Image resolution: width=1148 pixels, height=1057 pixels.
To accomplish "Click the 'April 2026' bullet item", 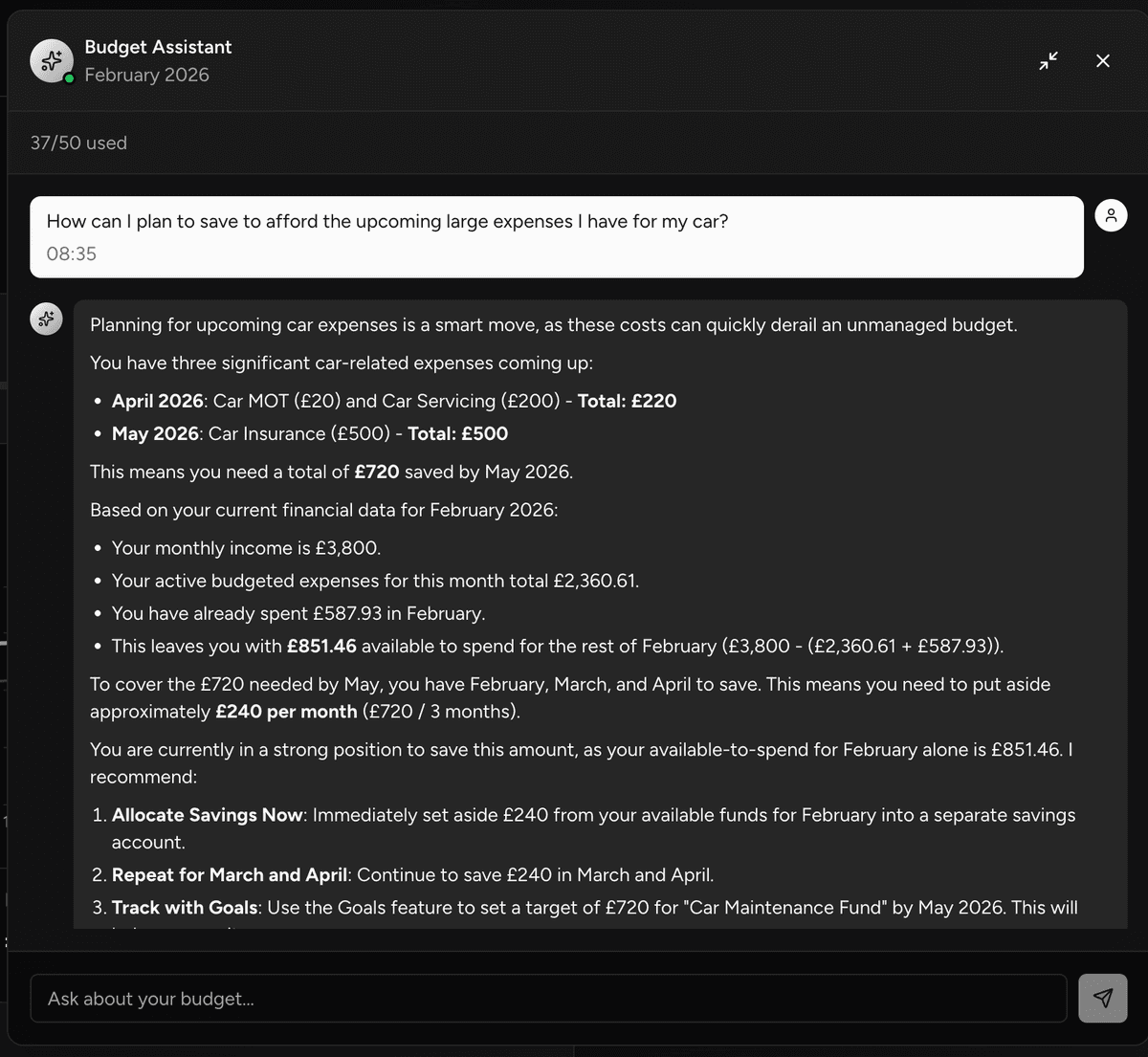I will click(x=158, y=401).
